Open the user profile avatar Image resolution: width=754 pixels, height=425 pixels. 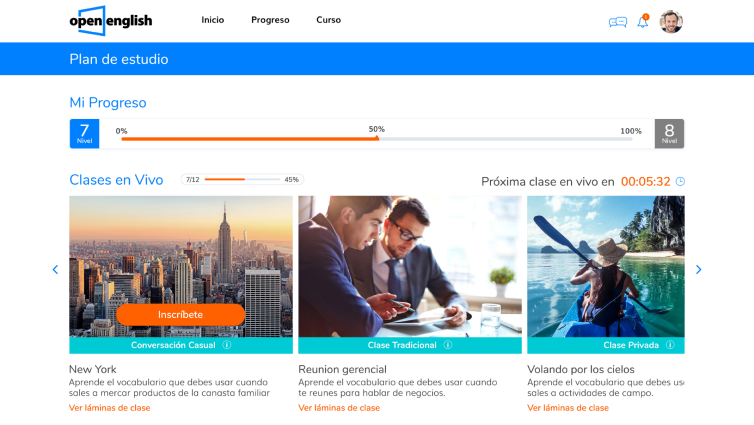(671, 22)
